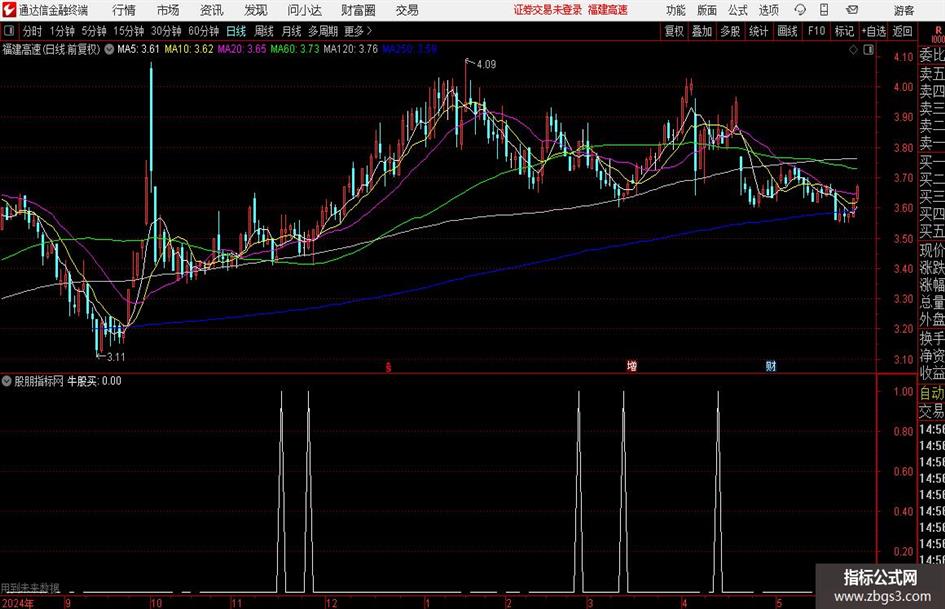The height and width of the screenshot is (609, 945).
Task: Open the 版面 menu
Action: click(706, 10)
